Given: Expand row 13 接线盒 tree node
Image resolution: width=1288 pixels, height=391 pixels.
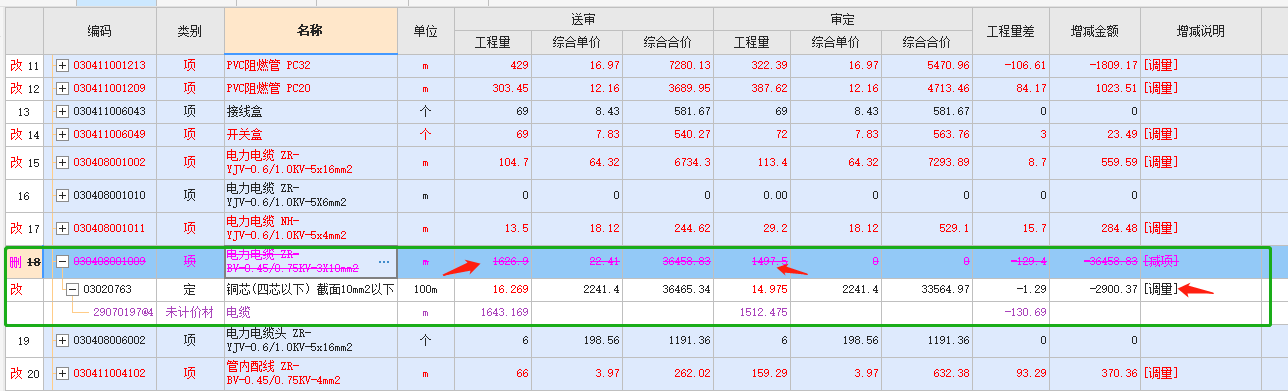Looking at the screenshot, I should click(x=62, y=111).
